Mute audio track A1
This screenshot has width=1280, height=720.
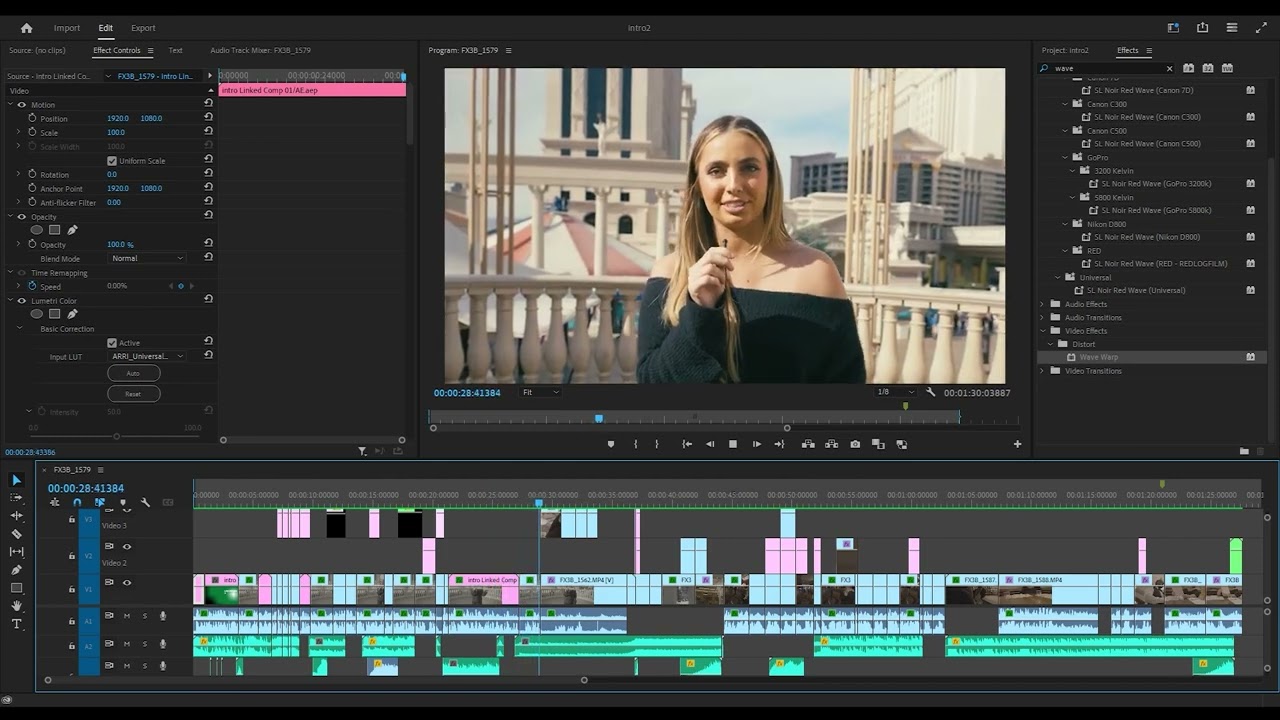click(127, 616)
